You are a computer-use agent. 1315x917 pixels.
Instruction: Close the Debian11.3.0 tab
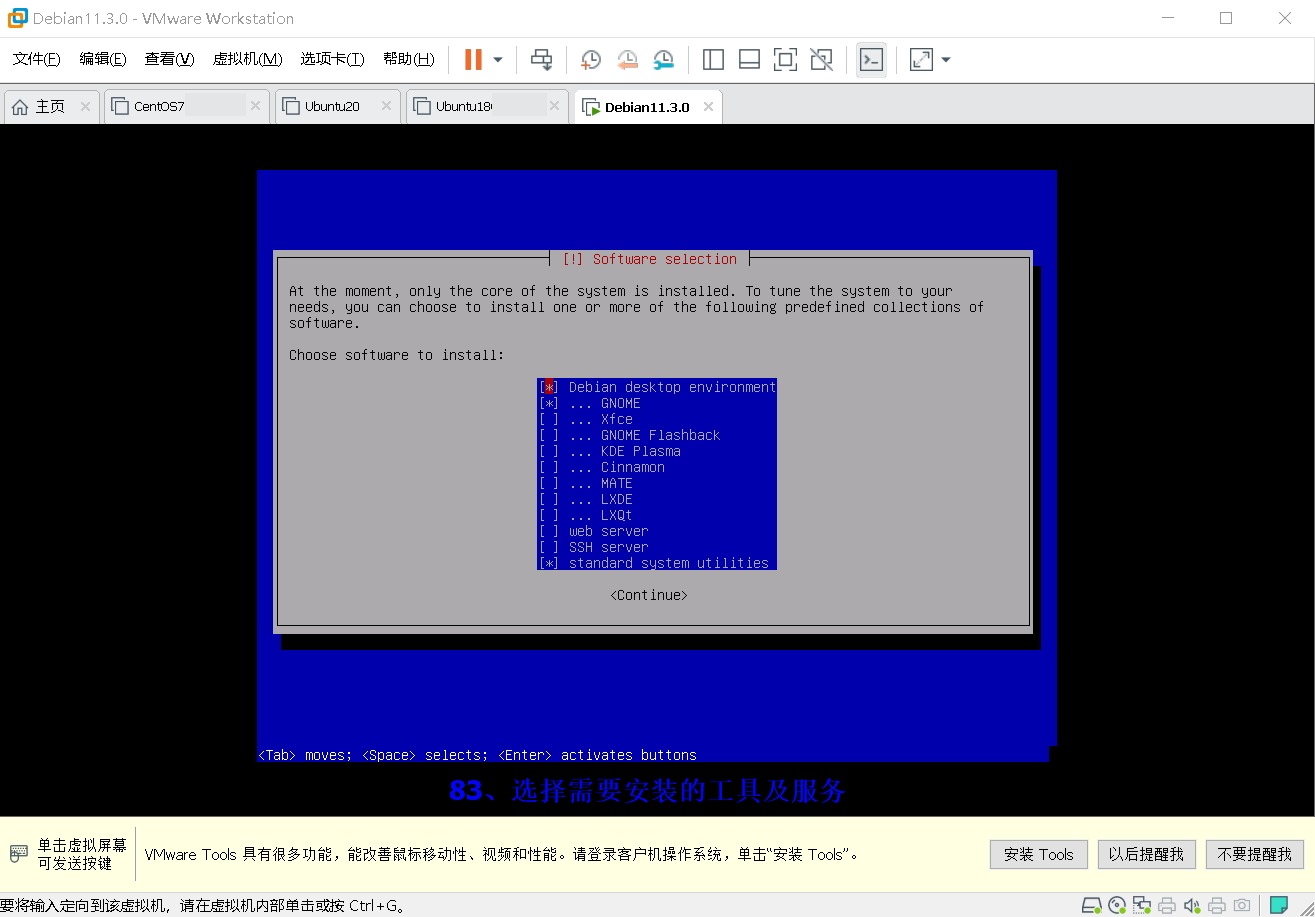coord(709,106)
